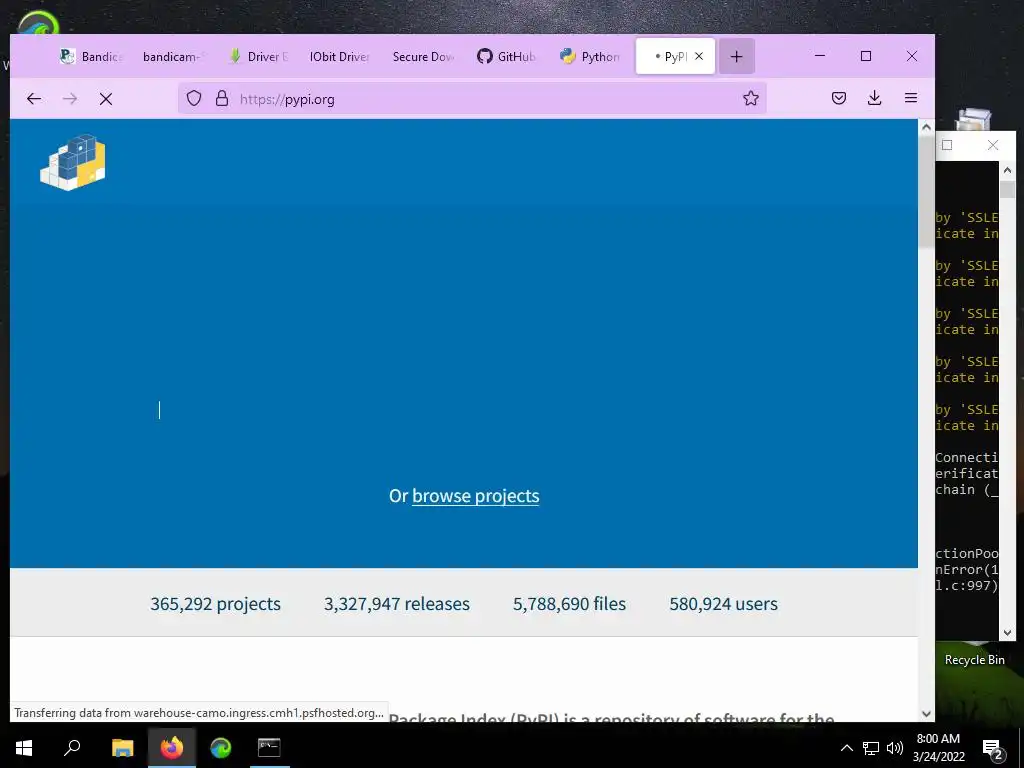This screenshot has height=768, width=1024.
Task: Minimize the Firefox window
Action: 820,56
